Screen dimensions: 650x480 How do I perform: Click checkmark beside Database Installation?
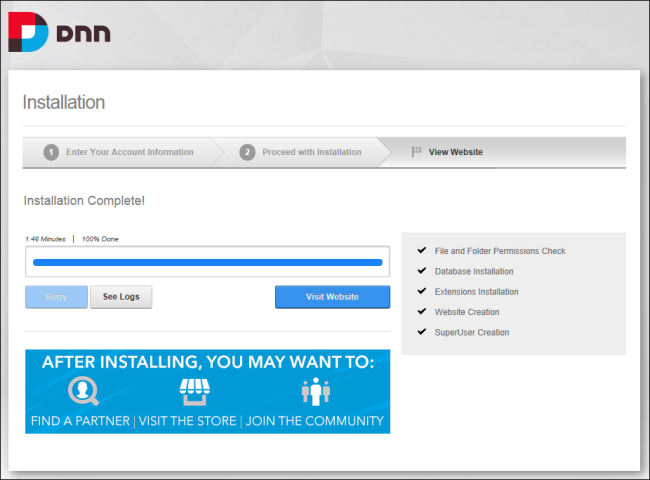pos(422,270)
